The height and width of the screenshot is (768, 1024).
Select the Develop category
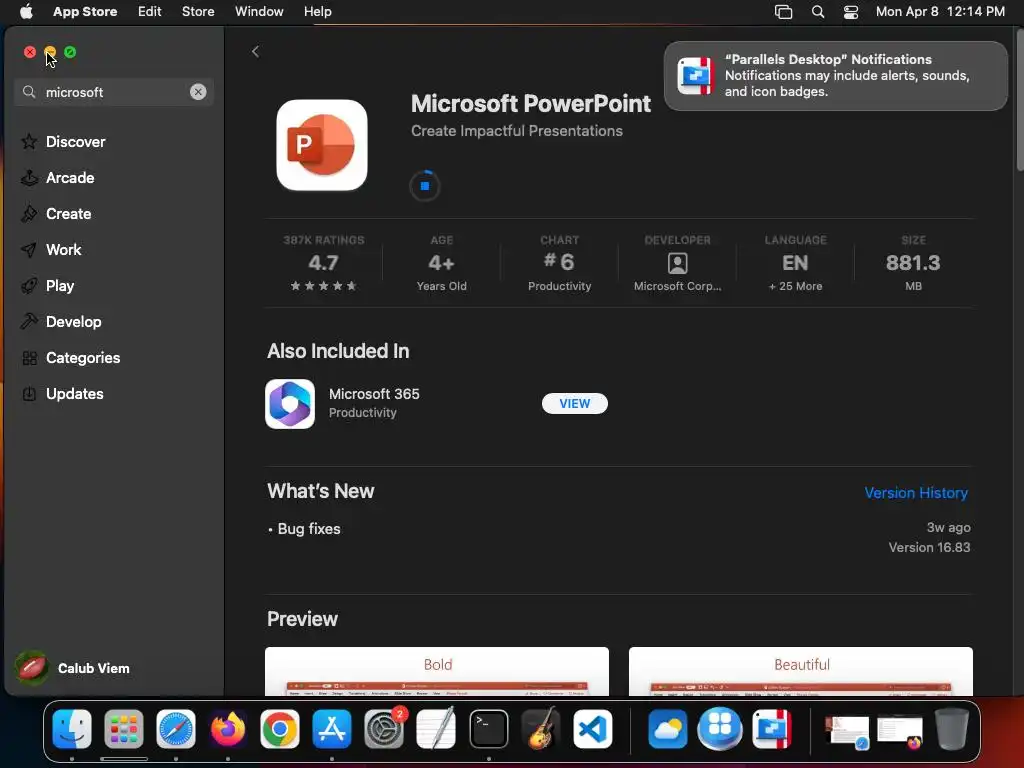(61, 321)
